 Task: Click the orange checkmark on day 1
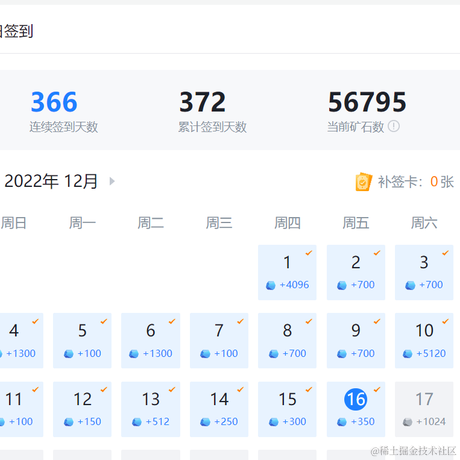tap(309, 253)
